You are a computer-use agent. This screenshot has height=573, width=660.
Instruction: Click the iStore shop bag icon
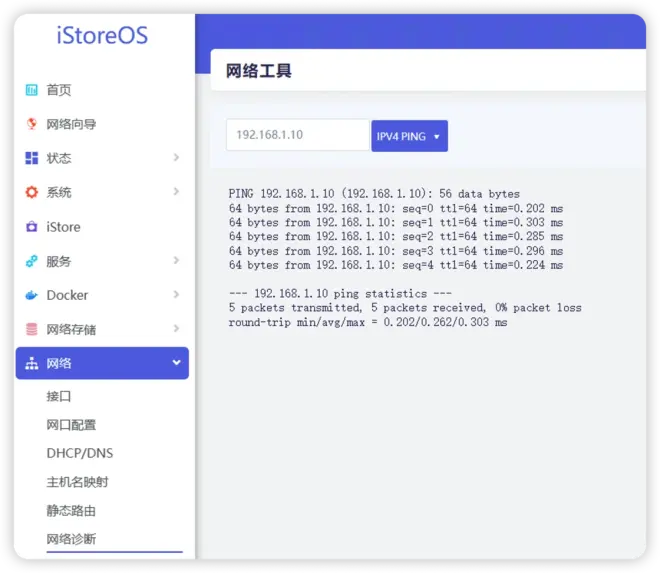tap(32, 227)
